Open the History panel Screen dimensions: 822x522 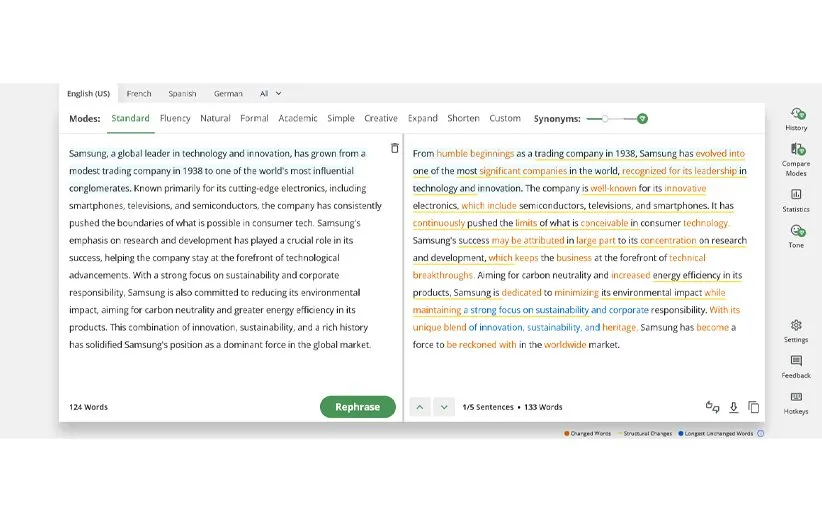pyautogui.click(x=796, y=116)
